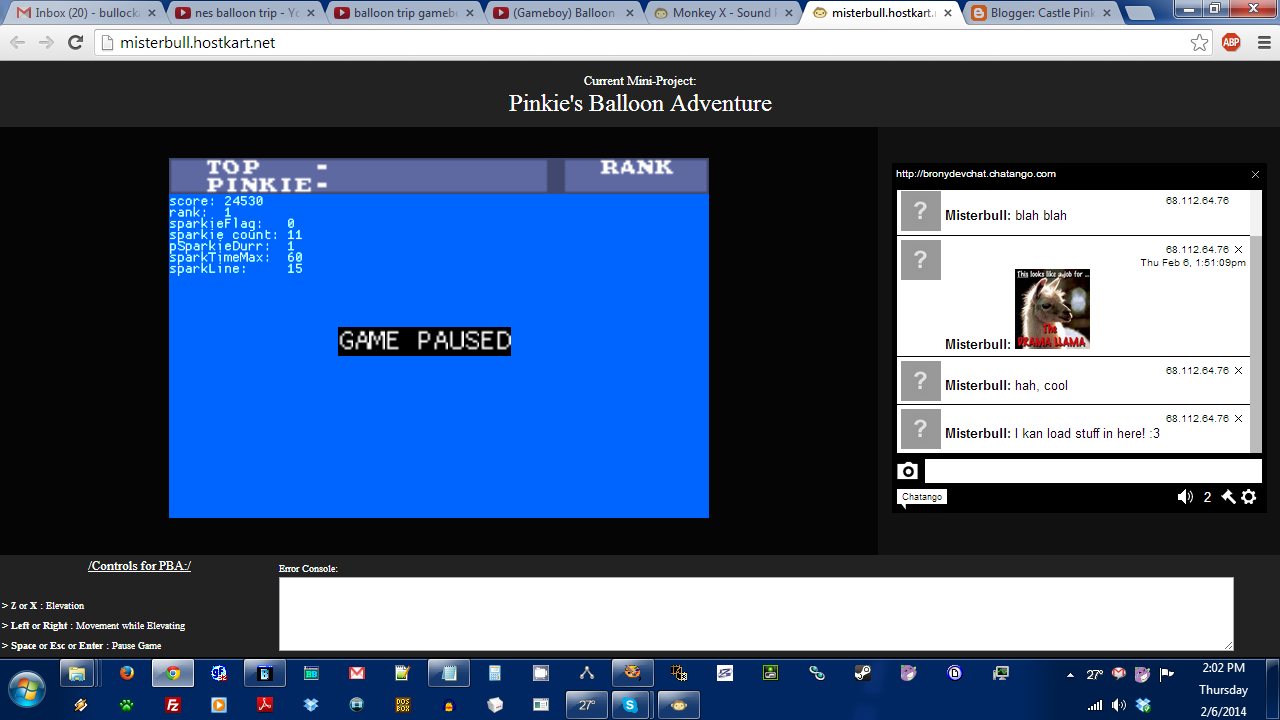Open Adobe Reader from the taskbar

click(265, 705)
